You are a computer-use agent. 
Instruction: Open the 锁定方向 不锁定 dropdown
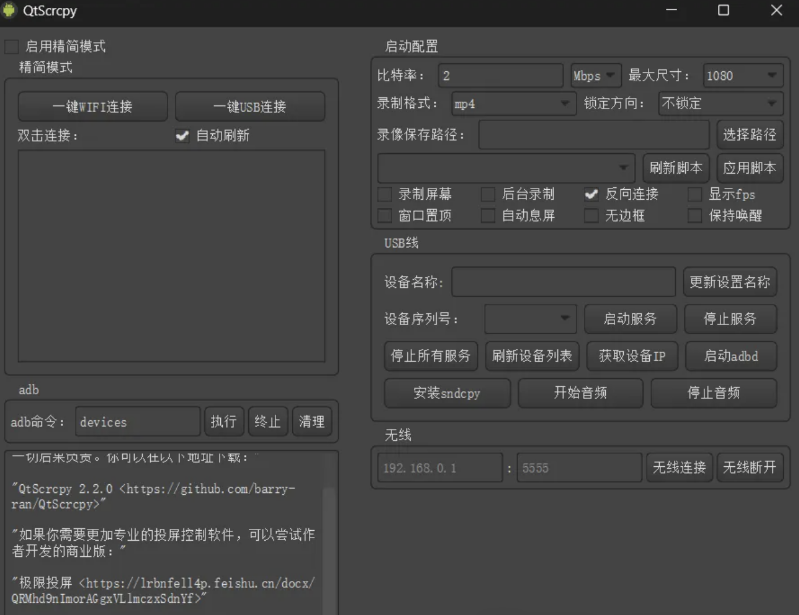pos(721,104)
